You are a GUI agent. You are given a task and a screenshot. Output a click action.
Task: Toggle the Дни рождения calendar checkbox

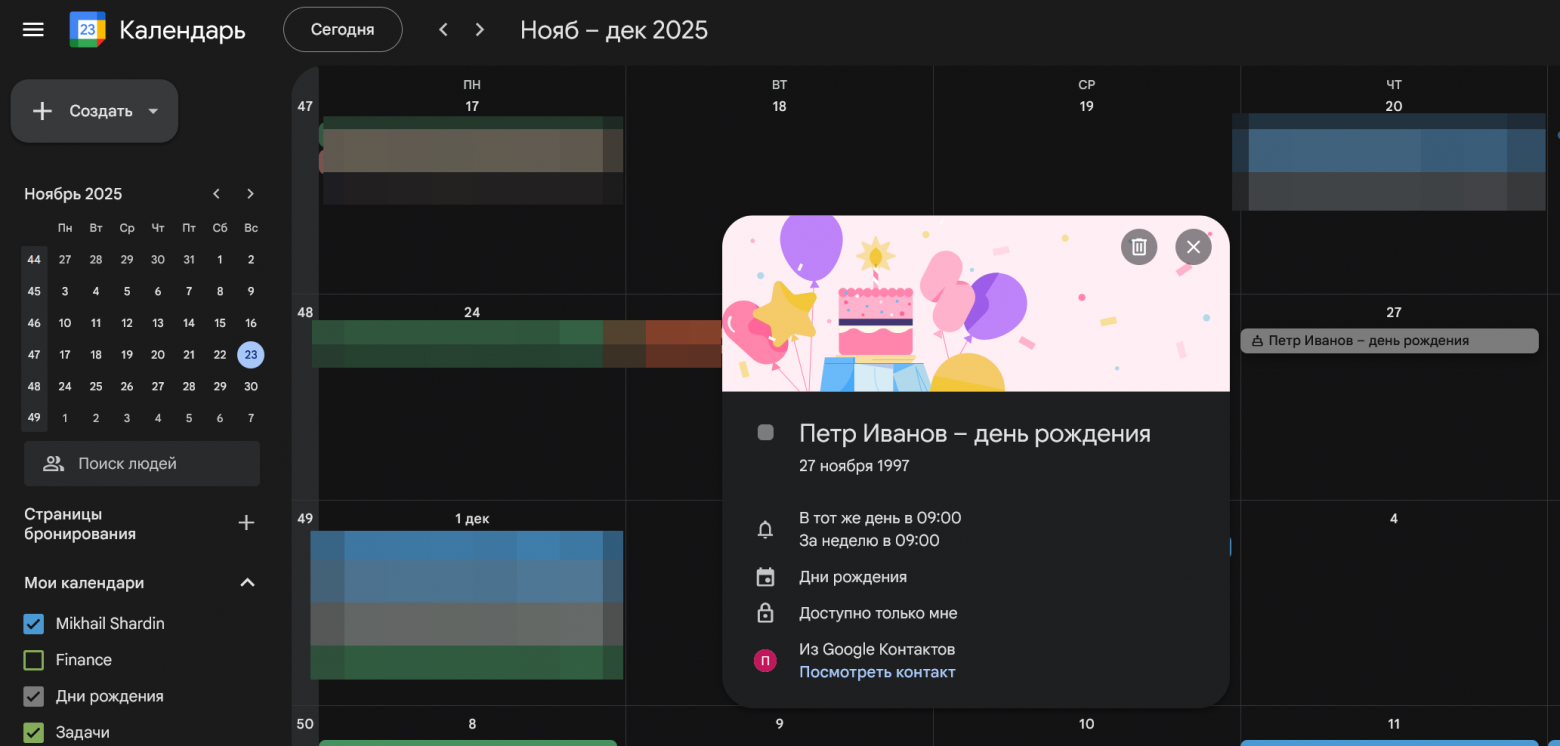click(x=34, y=697)
